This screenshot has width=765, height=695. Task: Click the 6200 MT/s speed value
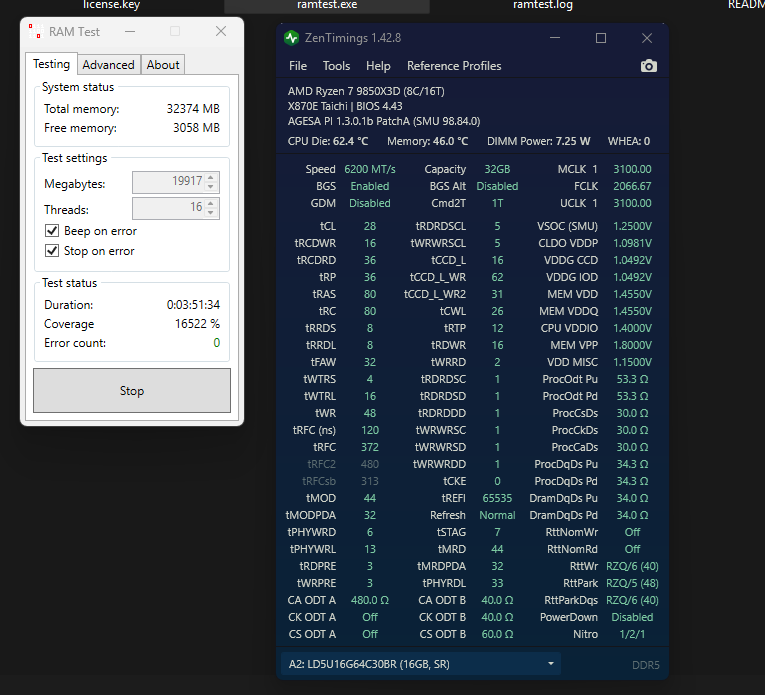coord(370,169)
